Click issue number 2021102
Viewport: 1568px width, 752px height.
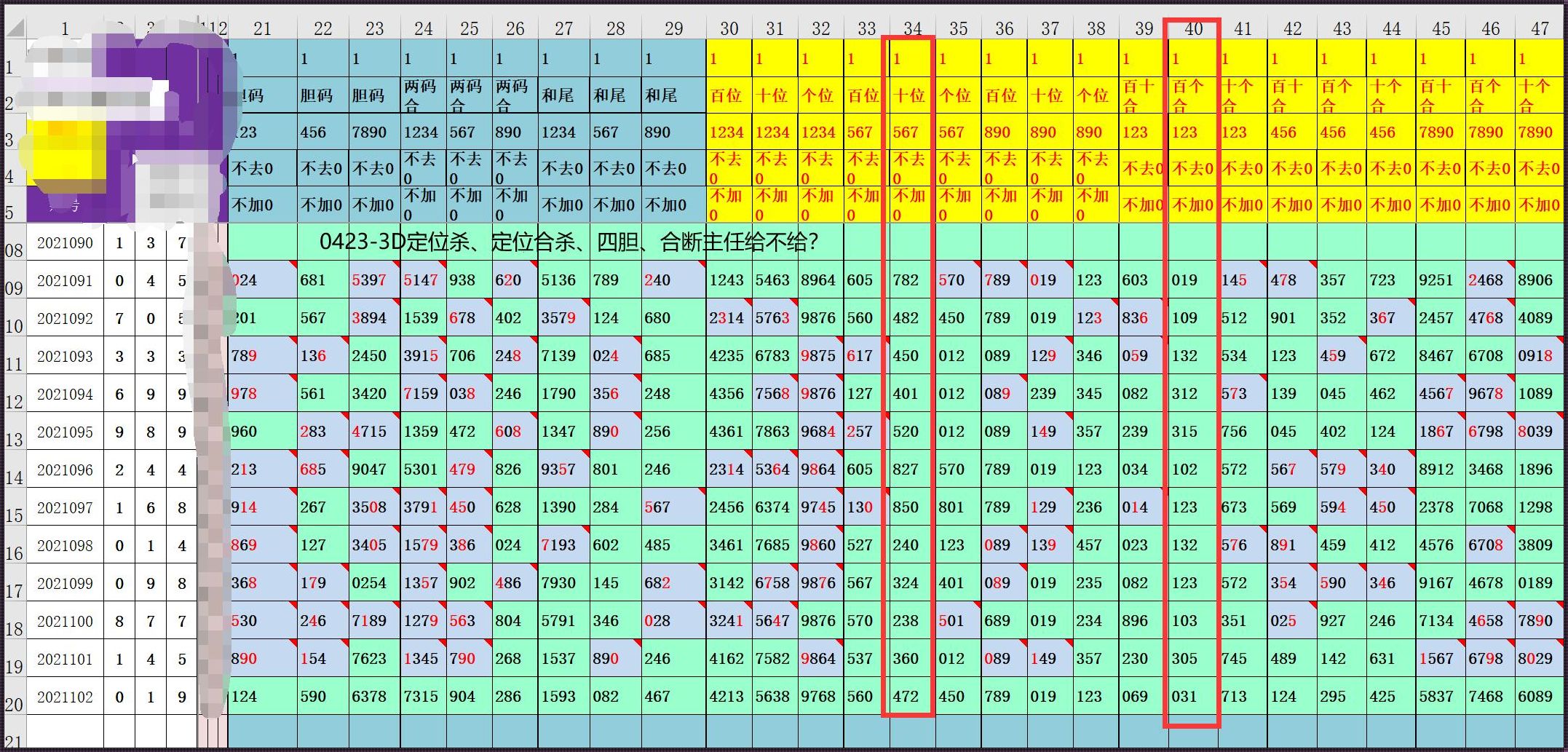65,697
